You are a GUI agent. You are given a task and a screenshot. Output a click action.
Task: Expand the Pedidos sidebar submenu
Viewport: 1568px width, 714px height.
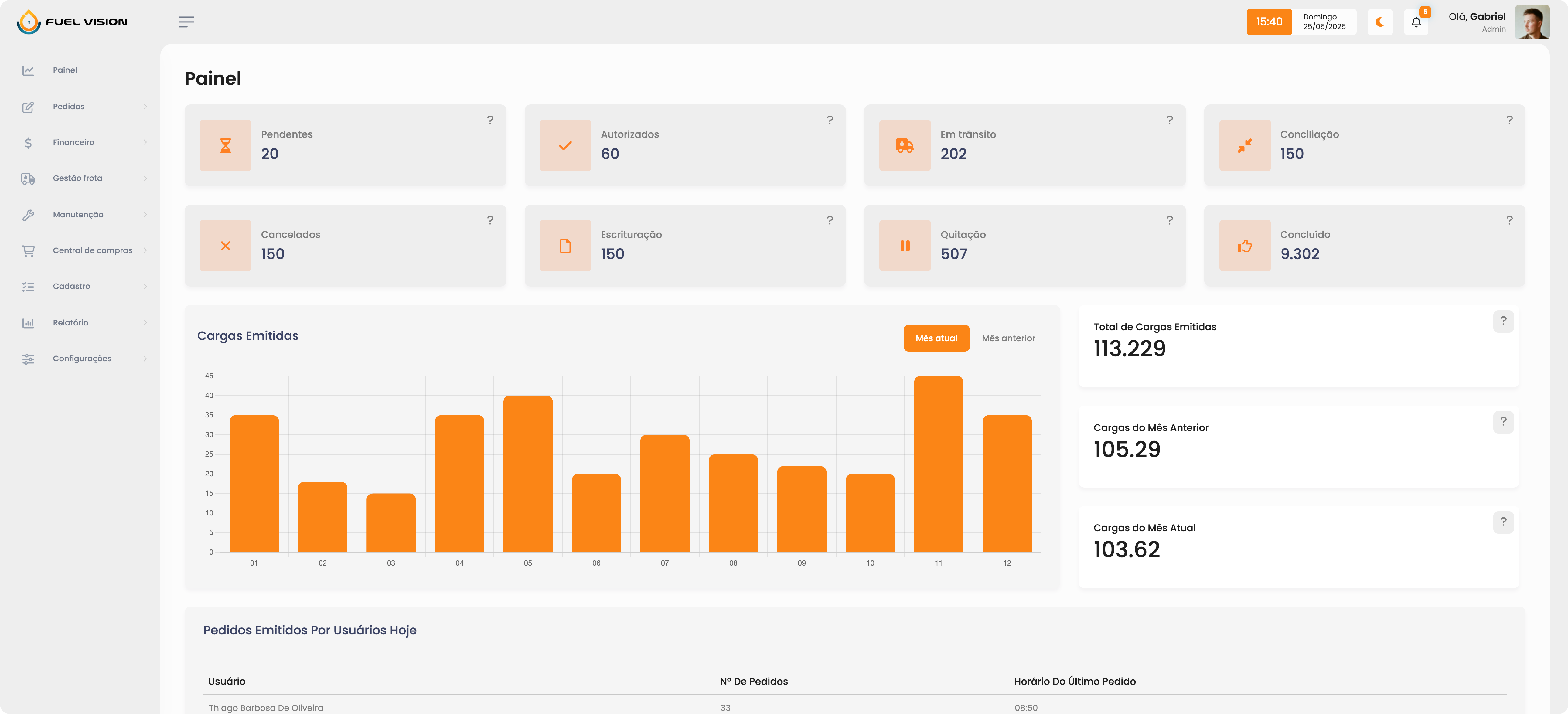69,107
